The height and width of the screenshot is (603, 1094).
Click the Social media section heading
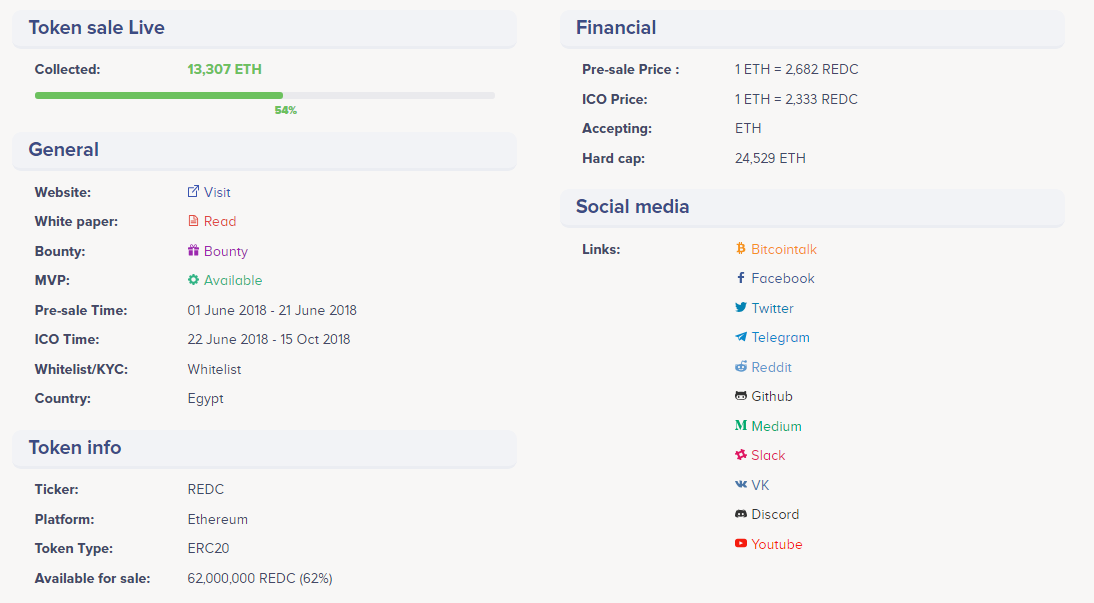[632, 207]
